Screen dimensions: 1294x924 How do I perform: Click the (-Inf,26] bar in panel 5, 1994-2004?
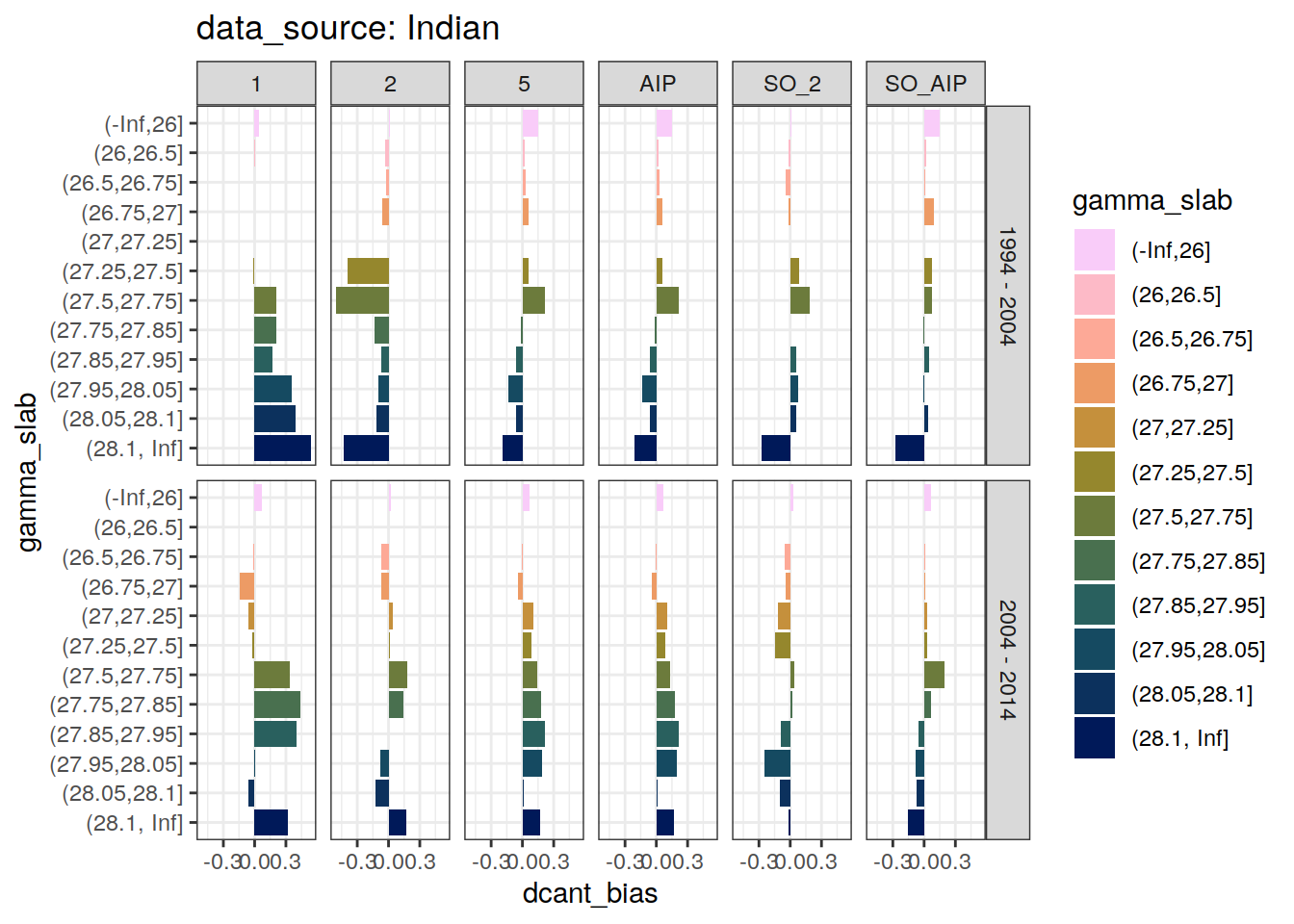531,123
